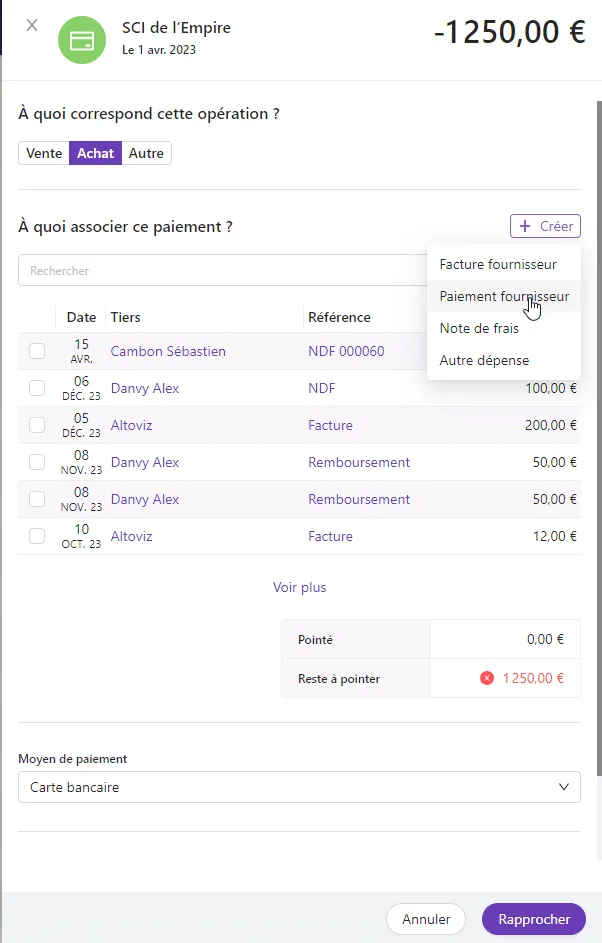Screen dimensions: 602x943
Task: Open the Moyen de paiement dropdown
Action: click(299, 787)
